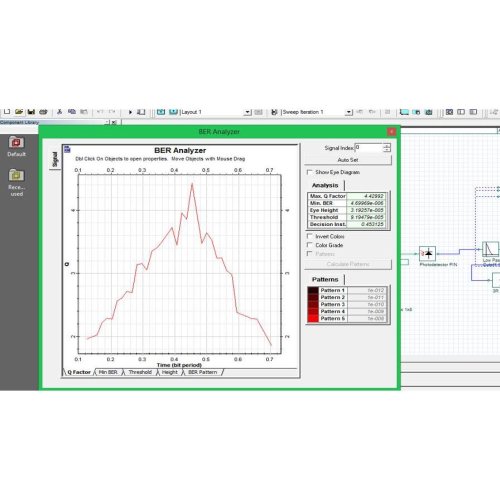Switch to the Q Factor tab
This screenshot has width=500, height=500.
pyautogui.click(x=79, y=372)
